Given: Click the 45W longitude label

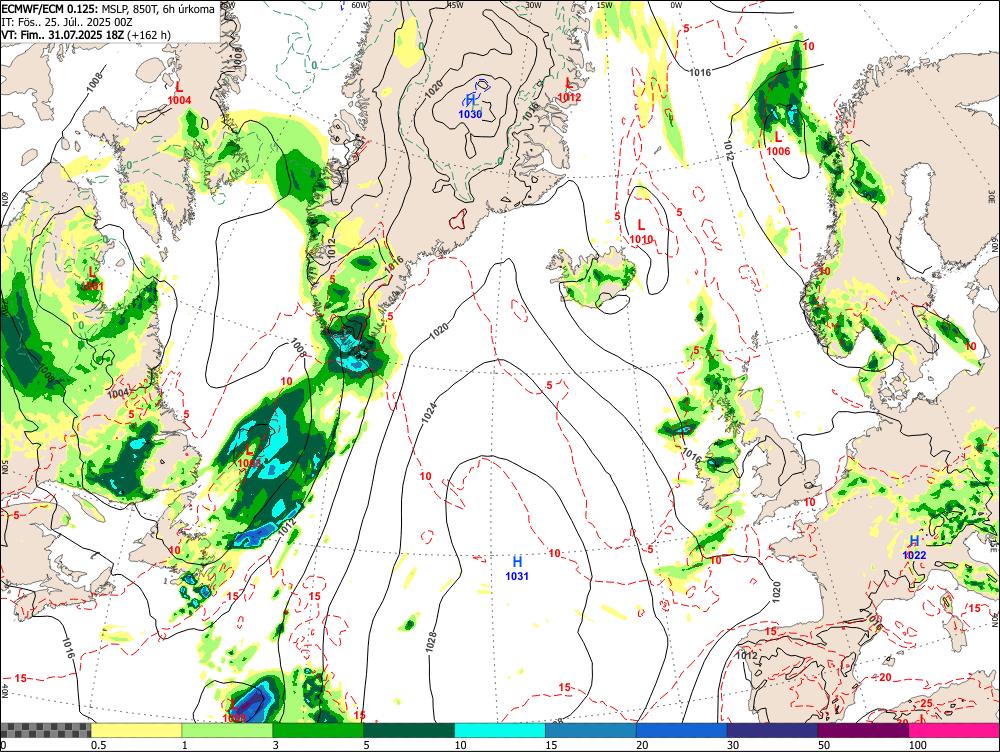Looking at the screenshot, I should [455, 5].
